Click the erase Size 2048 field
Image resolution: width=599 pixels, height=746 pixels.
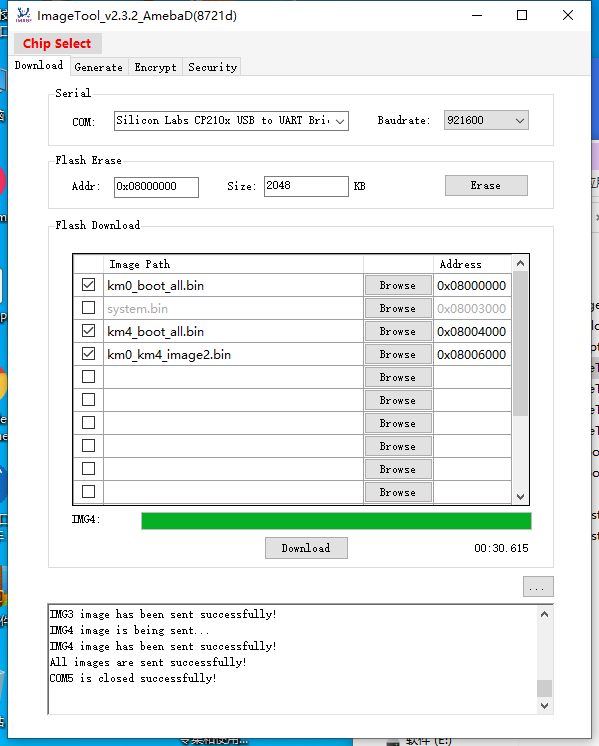306,186
